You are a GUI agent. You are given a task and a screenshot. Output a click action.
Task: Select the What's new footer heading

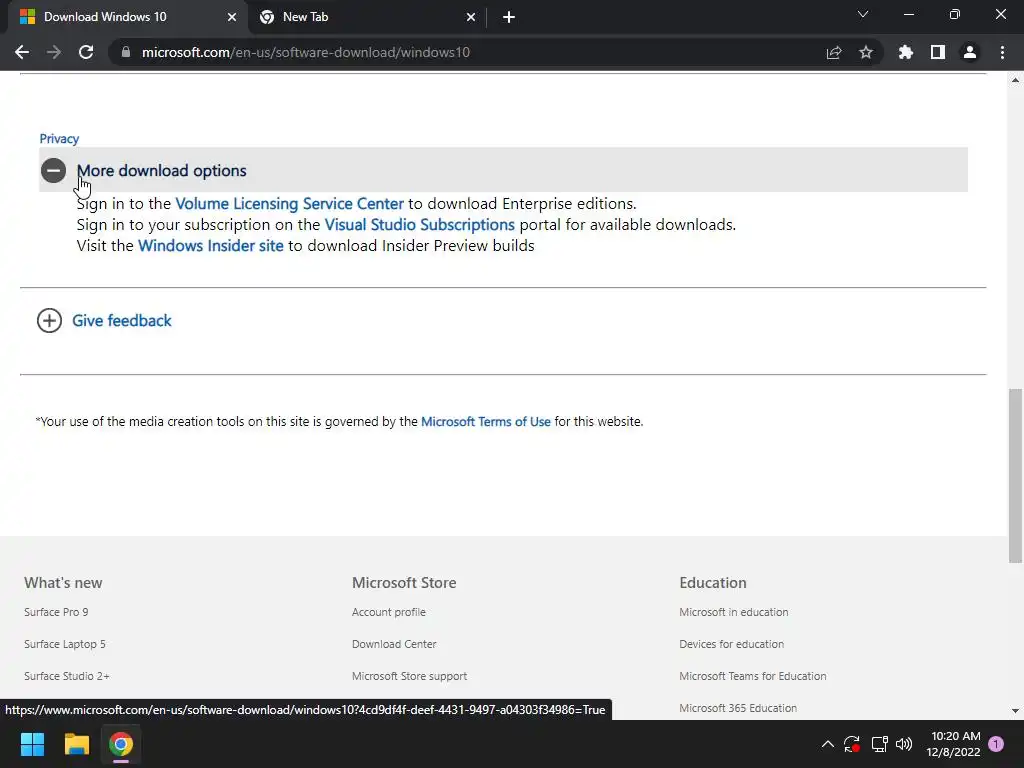pyautogui.click(x=63, y=583)
